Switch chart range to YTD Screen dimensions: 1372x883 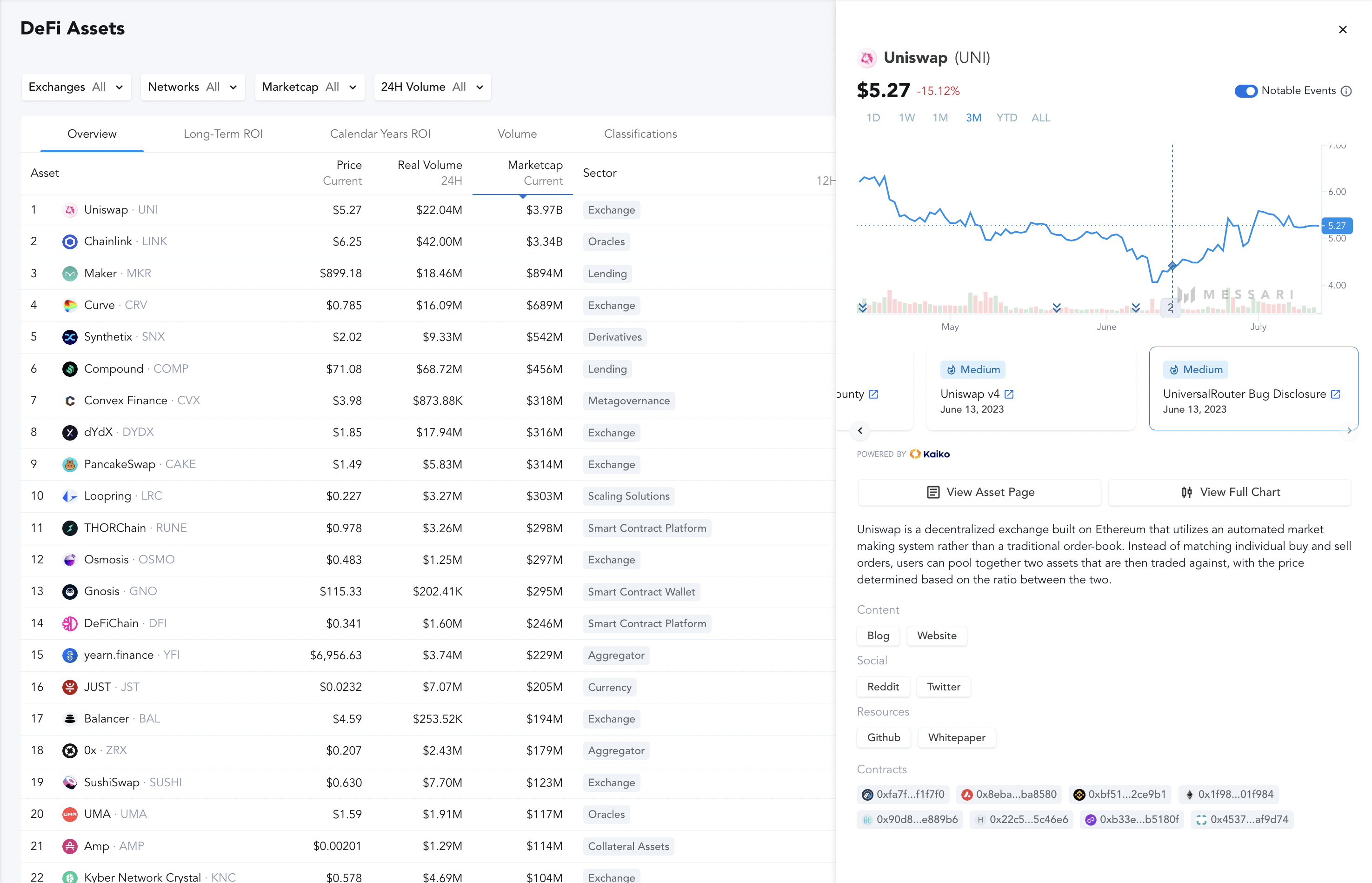pyautogui.click(x=1006, y=118)
